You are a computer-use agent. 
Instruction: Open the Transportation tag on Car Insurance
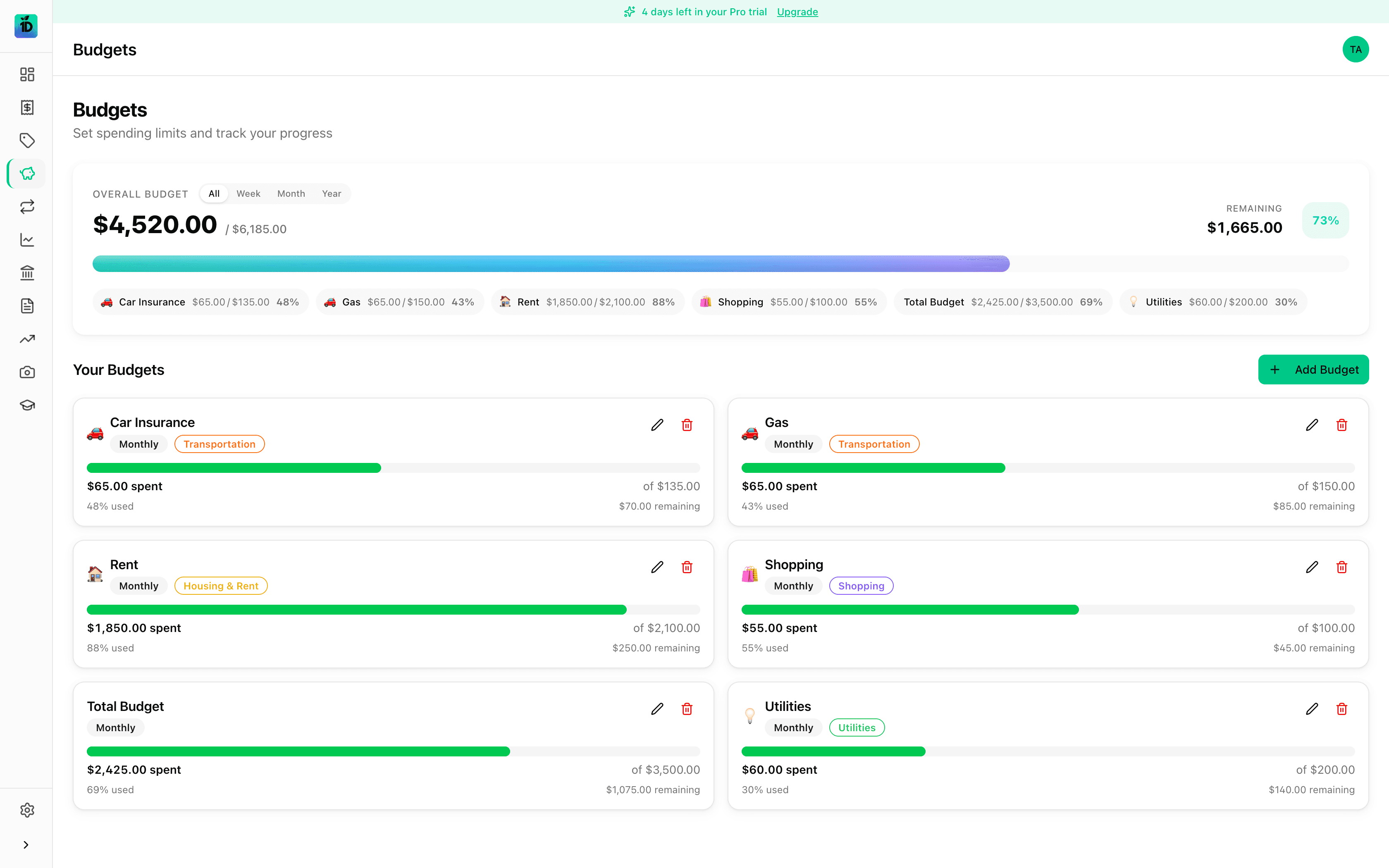219,444
